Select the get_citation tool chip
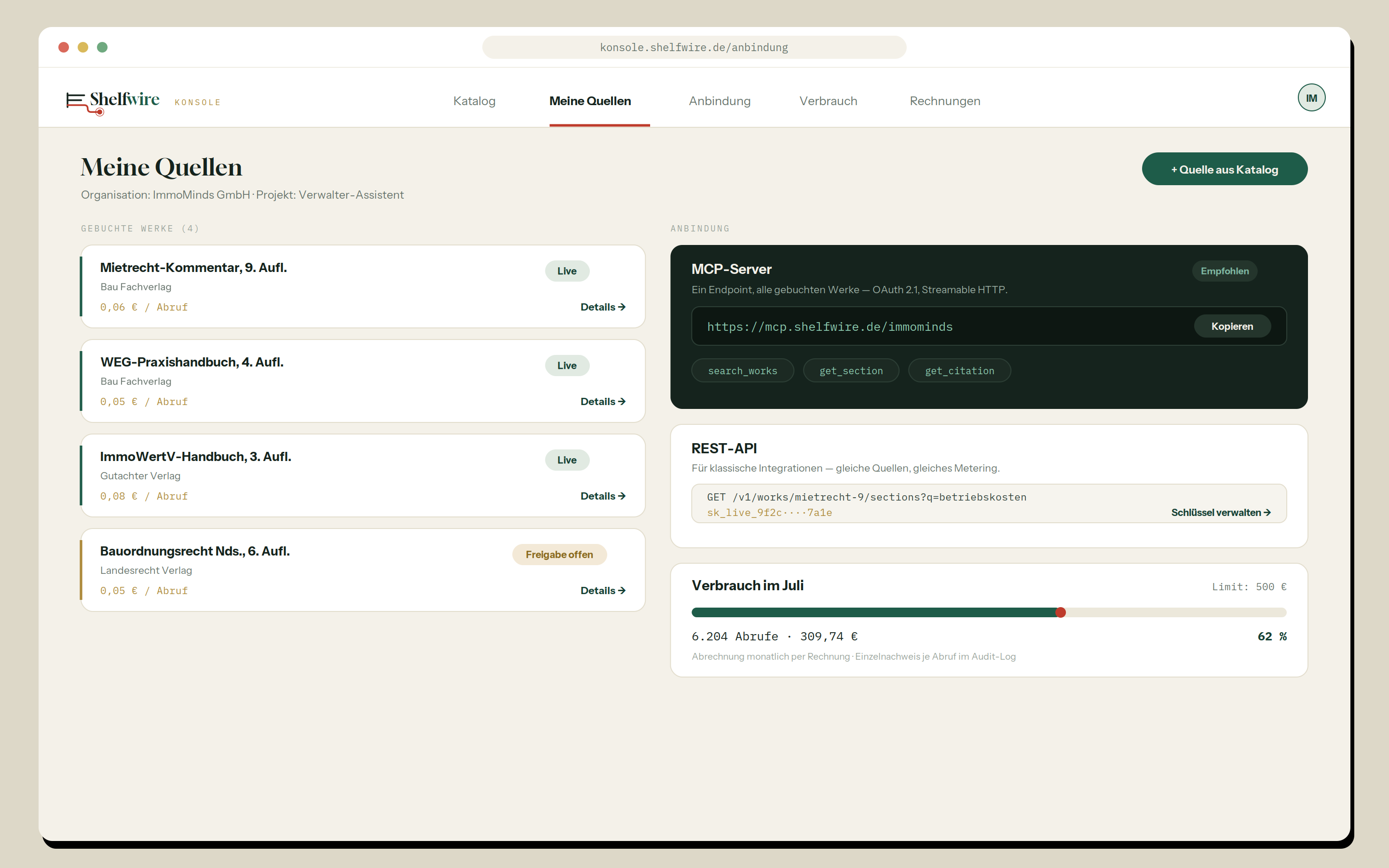 (x=959, y=371)
